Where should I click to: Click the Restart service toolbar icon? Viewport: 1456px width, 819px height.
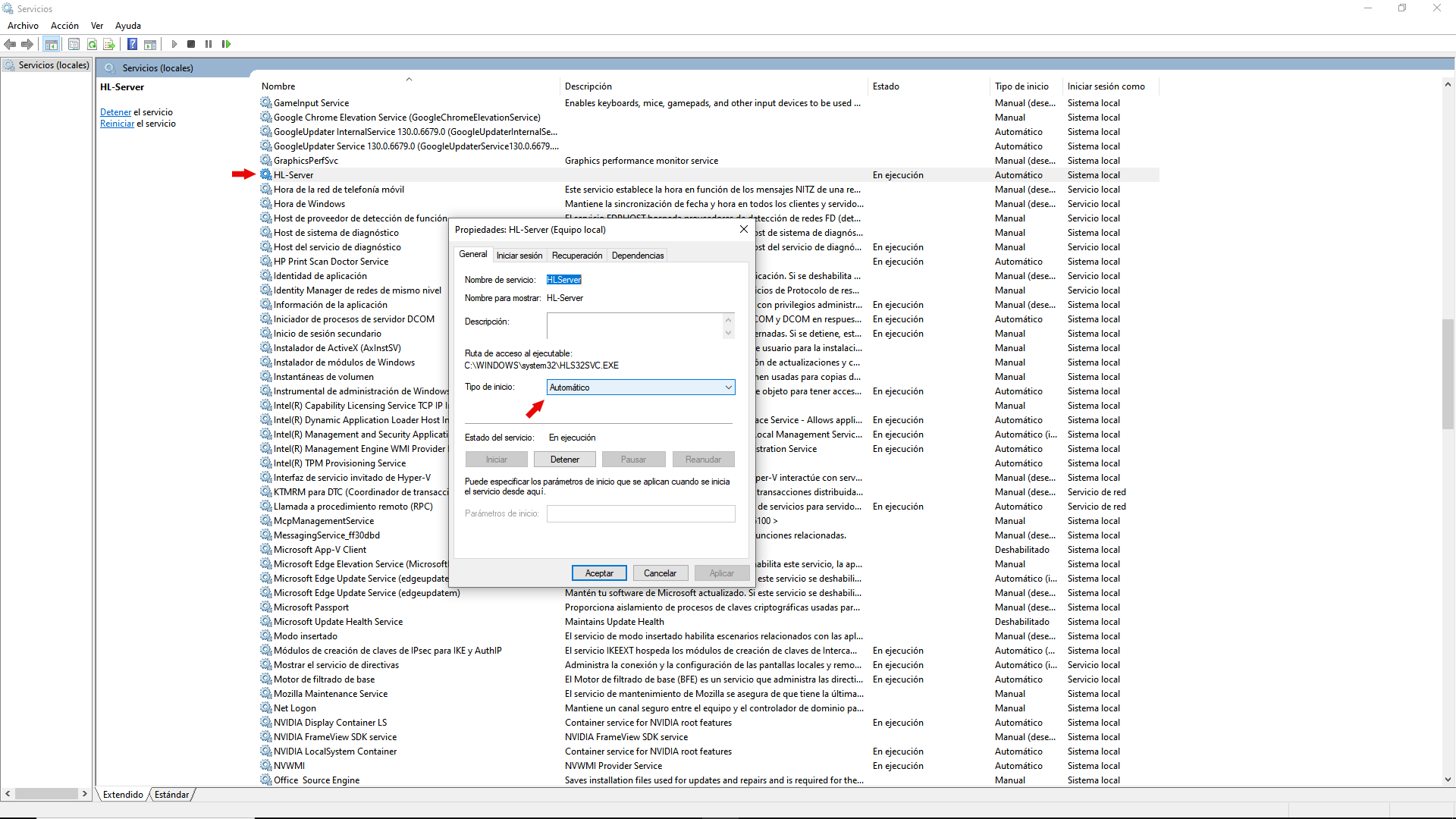tap(226, 44)
